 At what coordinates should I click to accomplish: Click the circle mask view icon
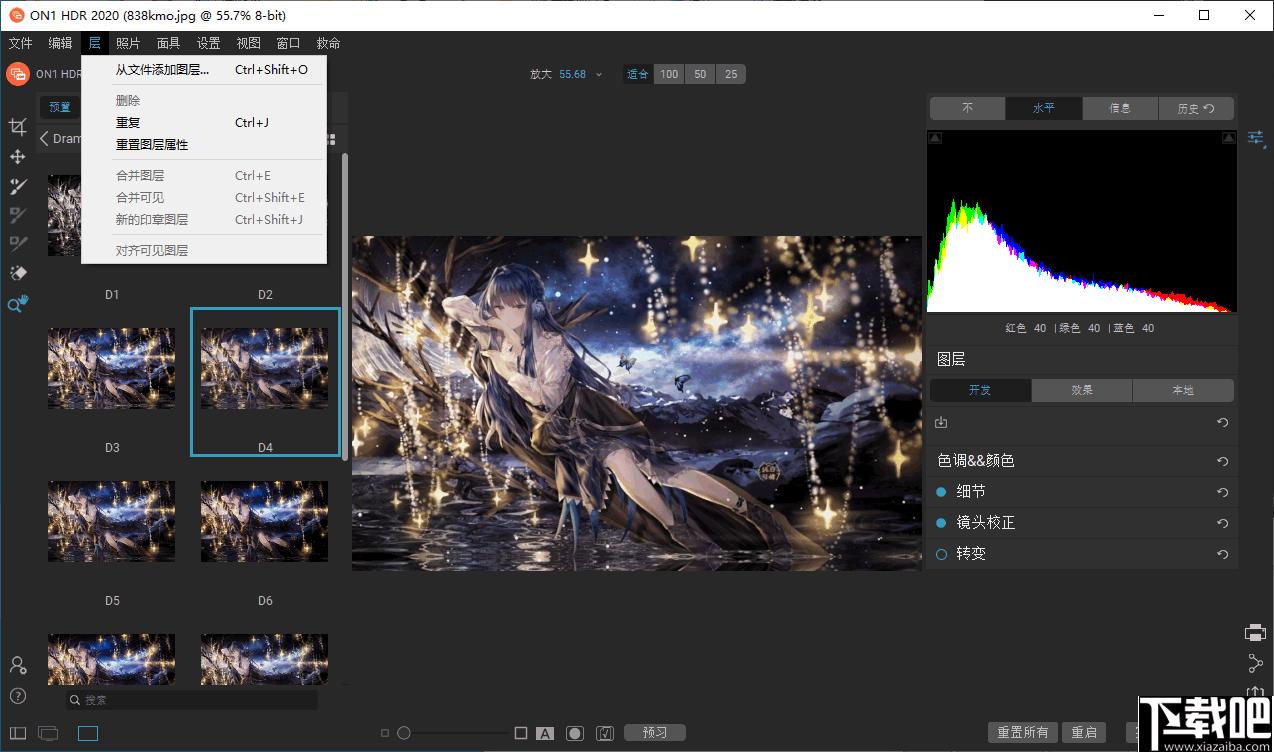coord(575,733)
